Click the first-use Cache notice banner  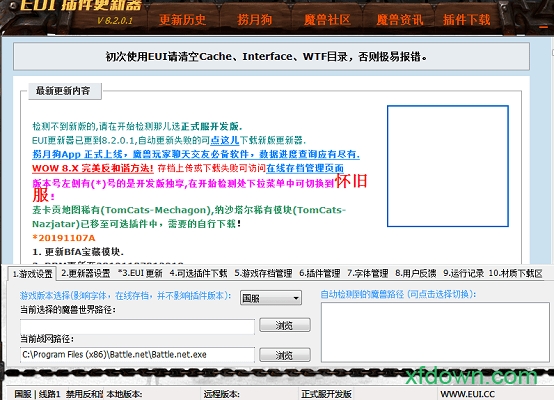[x=271, y=57]
